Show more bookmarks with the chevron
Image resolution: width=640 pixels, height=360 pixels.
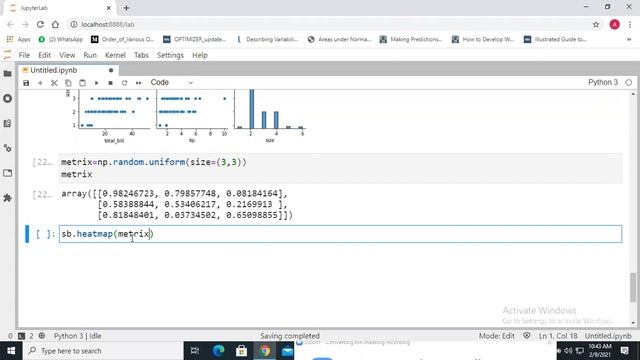(x=629, y=39)
